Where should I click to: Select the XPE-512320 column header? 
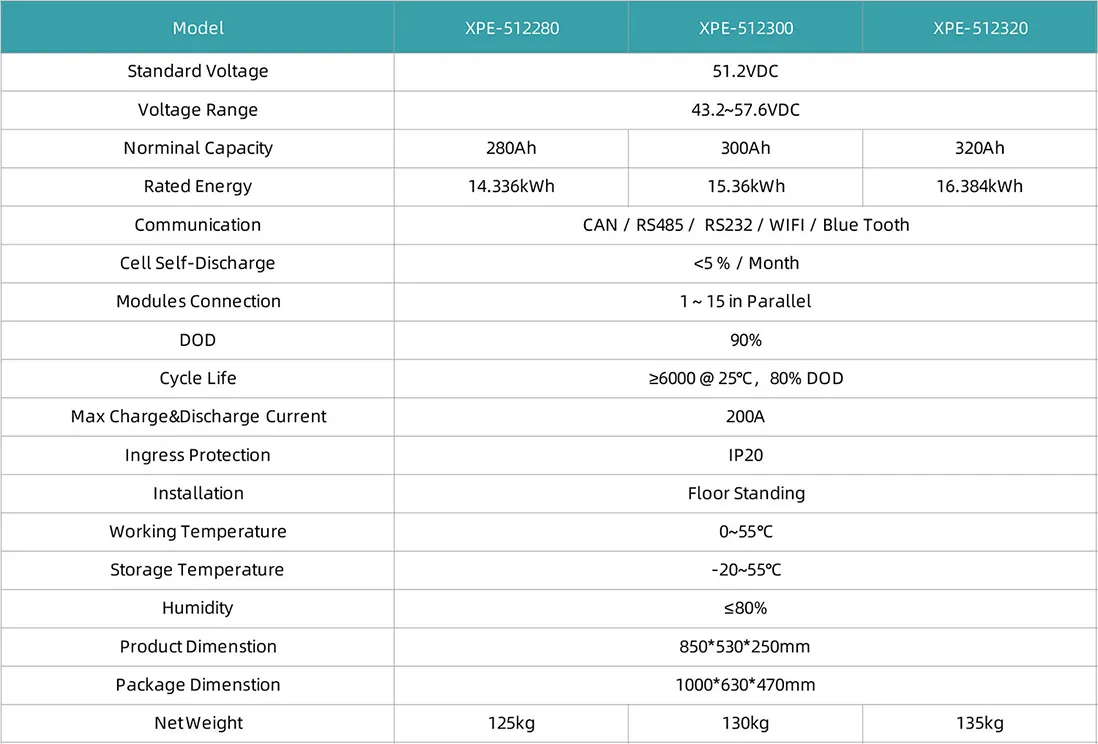(x=980, y=28)
